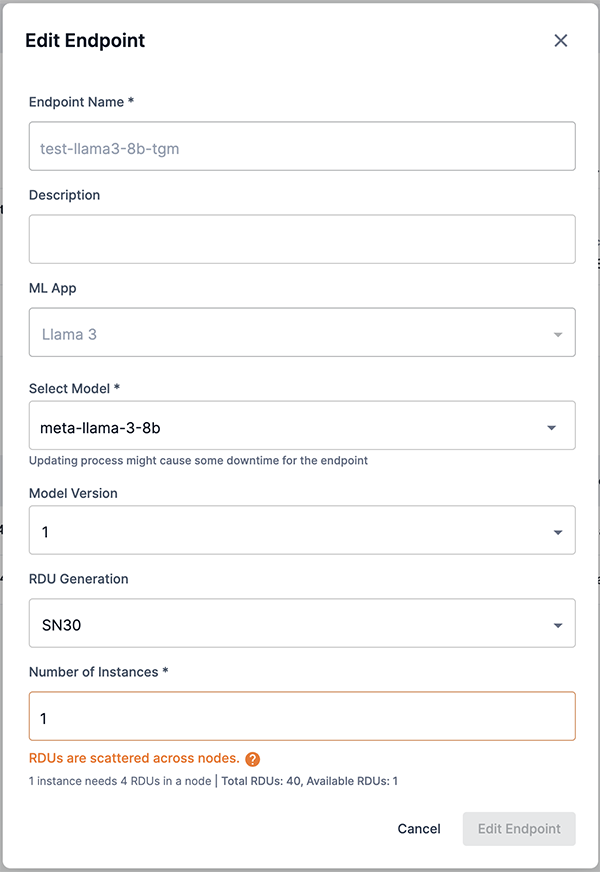Close the Edit Endpoint dialog with X
The height and width of the screenshot is (872, 600).
[561, 40]
